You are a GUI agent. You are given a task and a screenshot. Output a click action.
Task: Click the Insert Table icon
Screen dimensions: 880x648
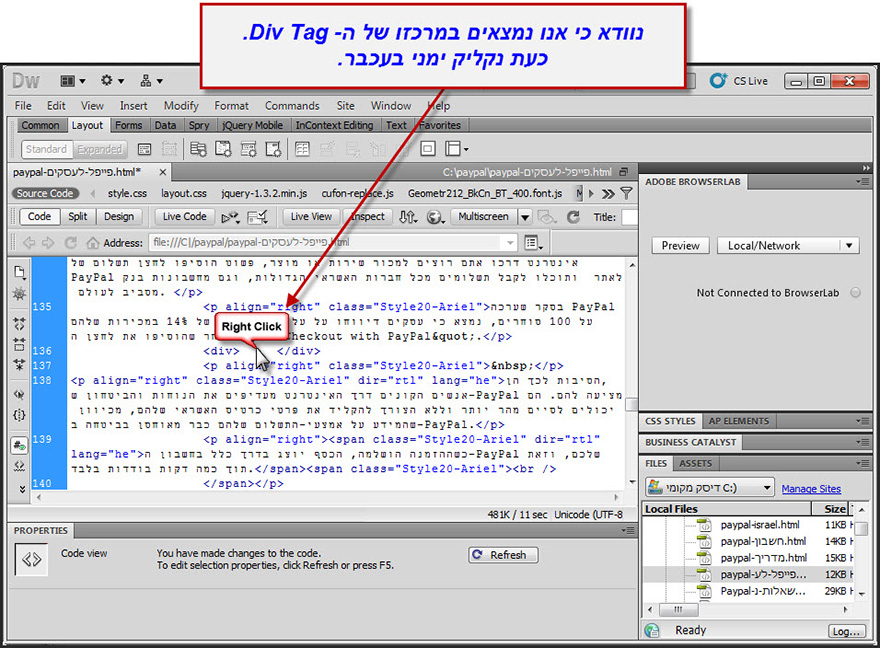(x=302, y=149)
